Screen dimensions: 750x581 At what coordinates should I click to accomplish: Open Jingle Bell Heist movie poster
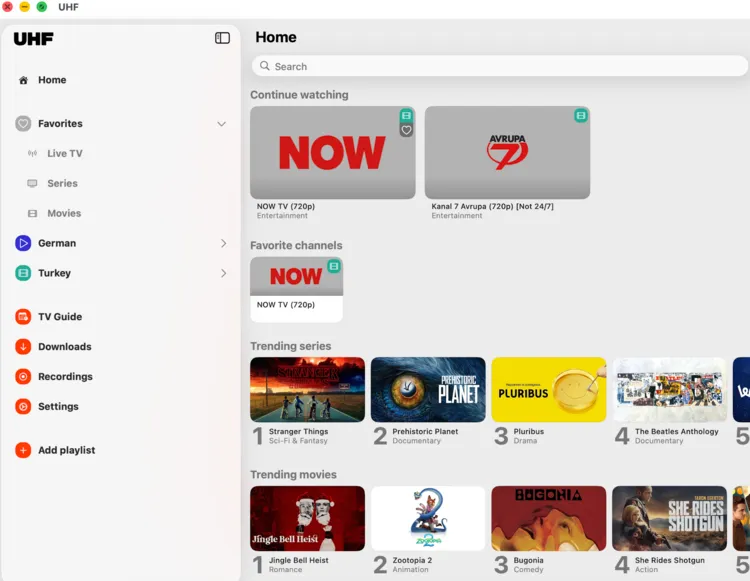click(x=308, y=518)
